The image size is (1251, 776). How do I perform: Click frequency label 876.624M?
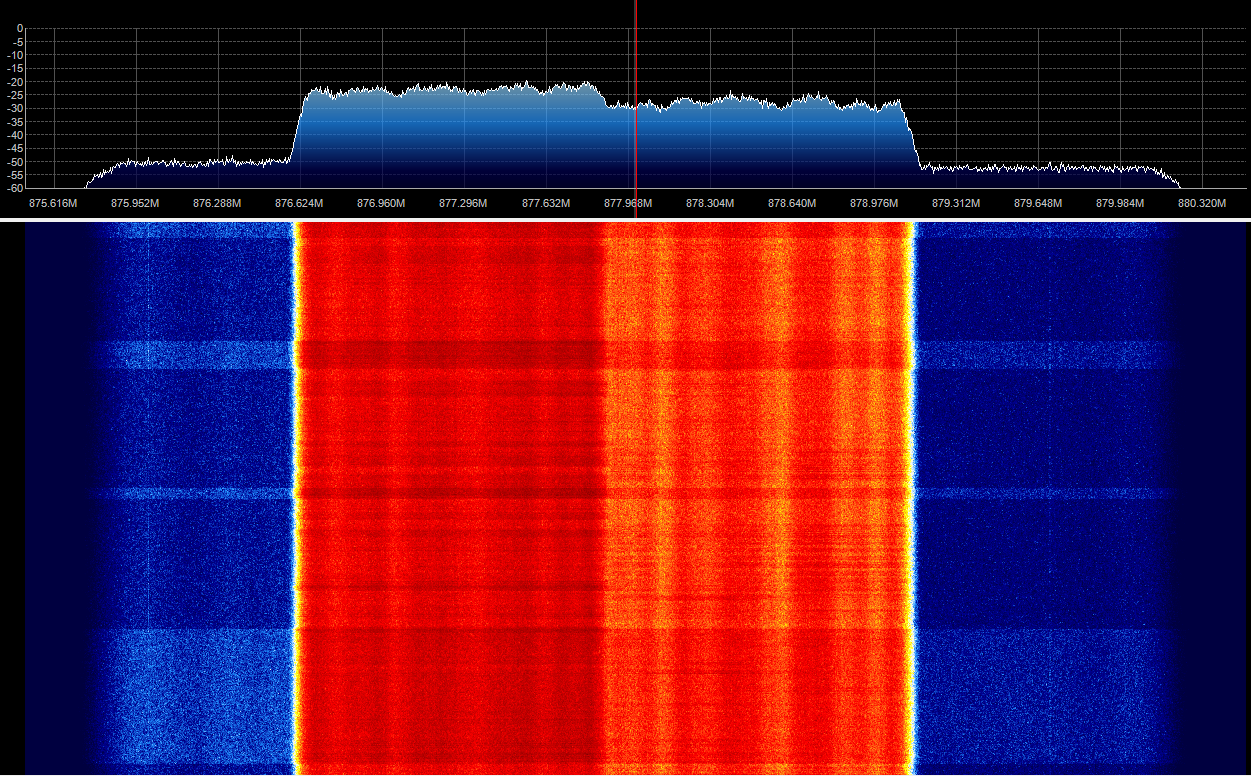[299, 203]
